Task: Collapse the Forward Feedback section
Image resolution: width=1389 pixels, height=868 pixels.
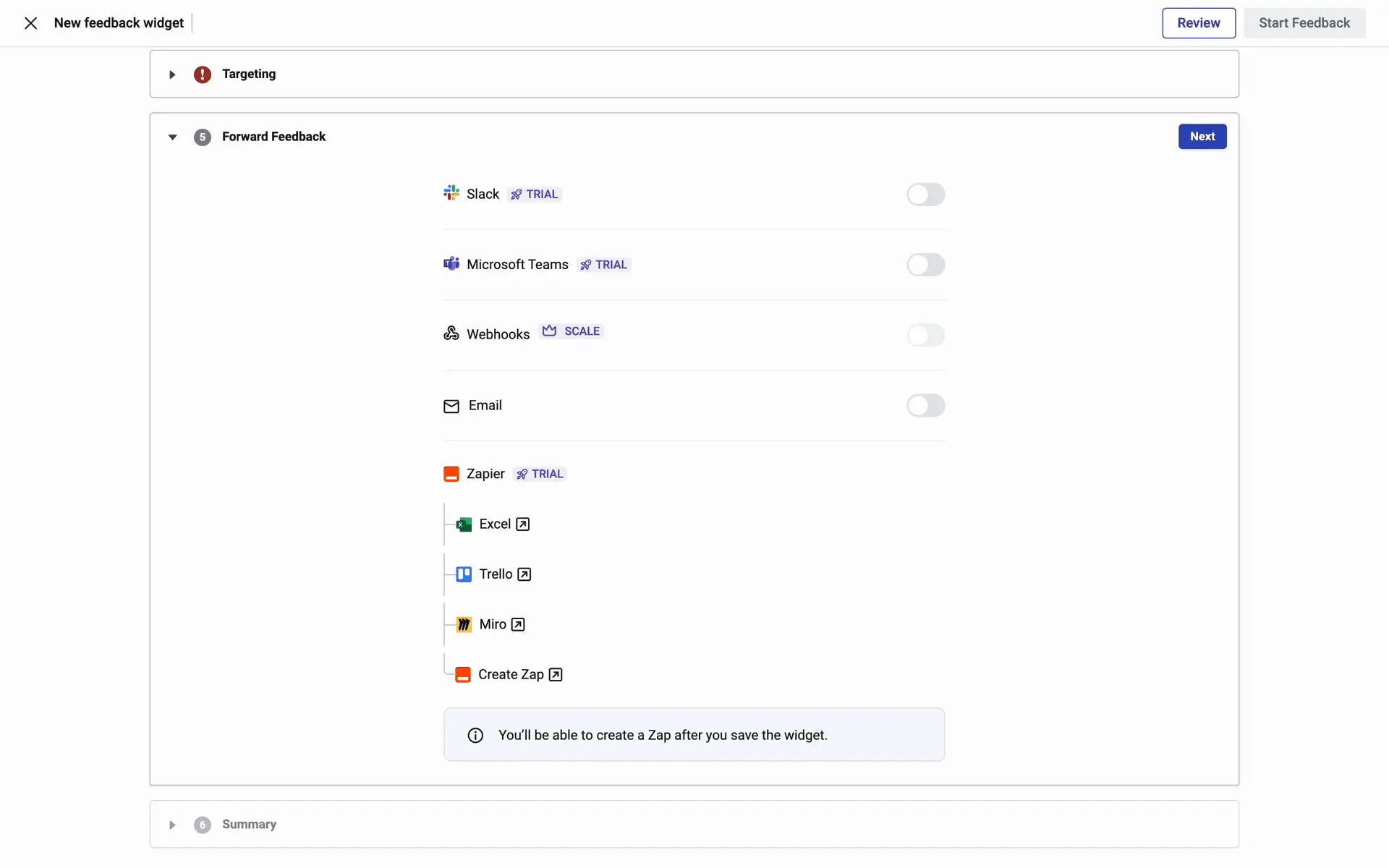Action: (x=172, y=137)
